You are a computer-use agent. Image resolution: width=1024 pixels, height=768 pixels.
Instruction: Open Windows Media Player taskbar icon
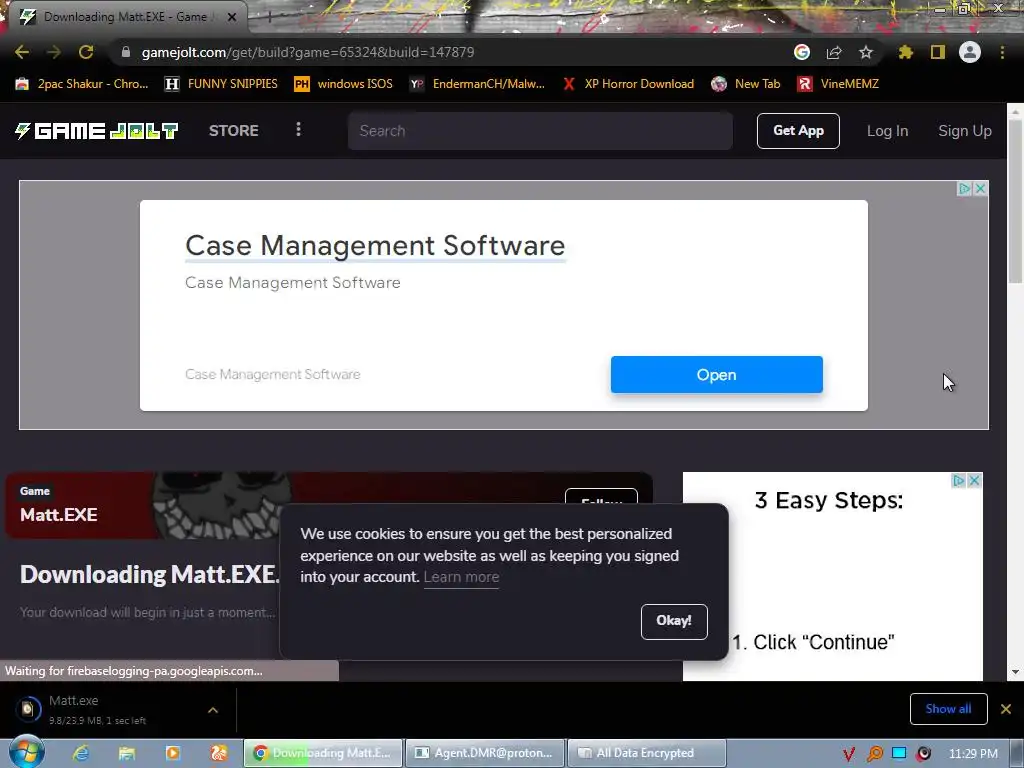pyautogui.click(x=173, y=753)
